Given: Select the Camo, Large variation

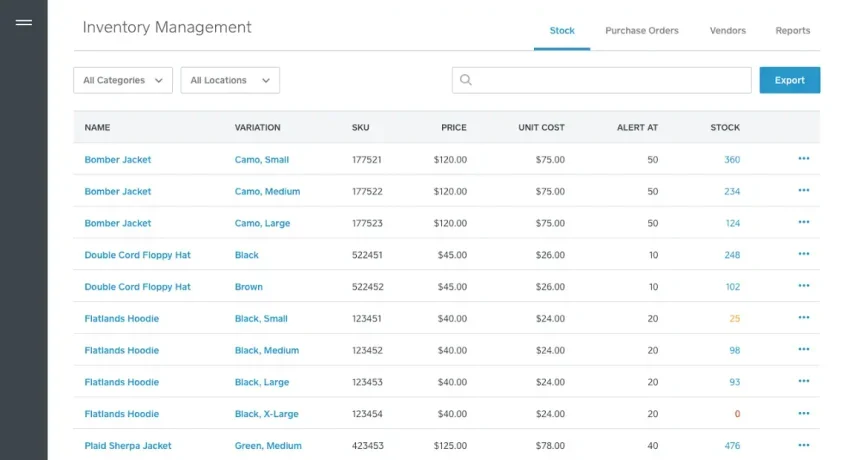Looking at the screenshot, I should [263, 224].
